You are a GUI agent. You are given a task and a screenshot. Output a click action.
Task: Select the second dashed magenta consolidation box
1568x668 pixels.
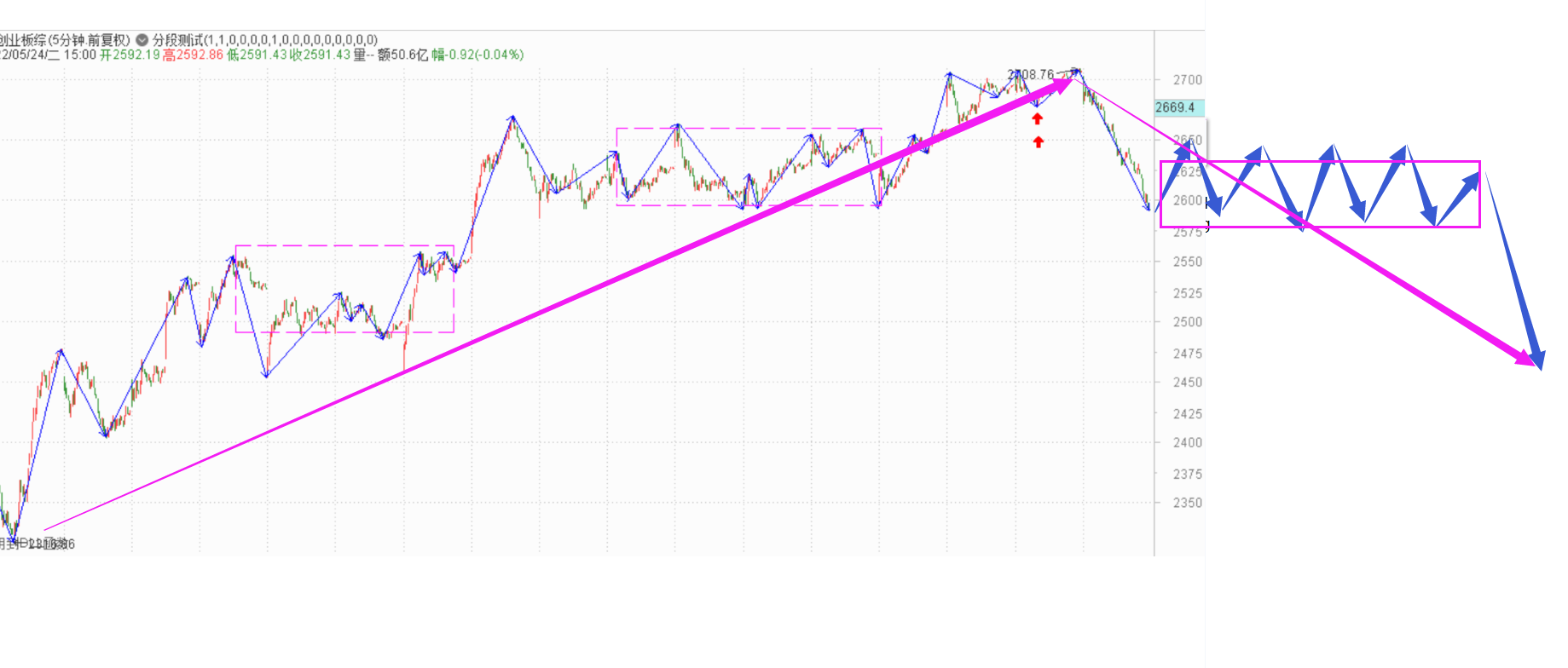point(749,129)
